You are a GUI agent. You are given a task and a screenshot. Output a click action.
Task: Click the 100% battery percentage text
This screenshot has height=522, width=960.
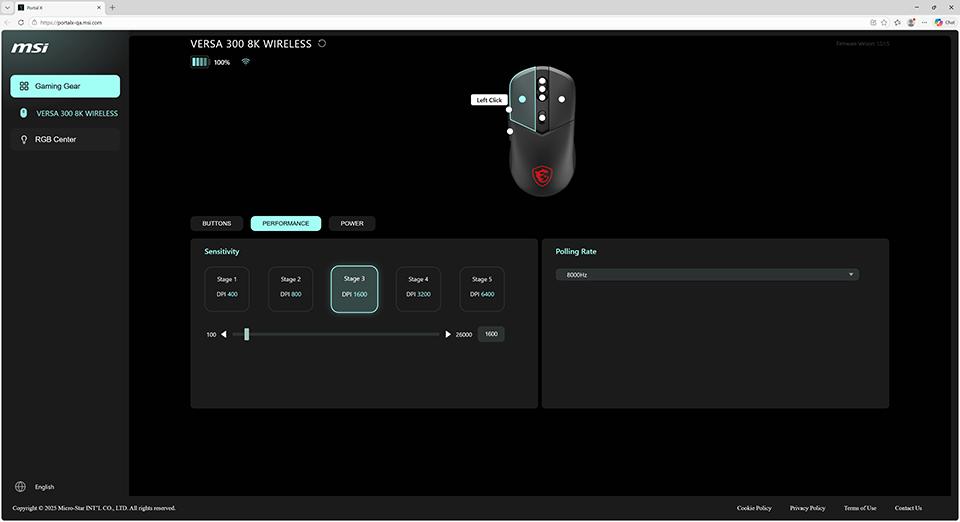[222, 62]
